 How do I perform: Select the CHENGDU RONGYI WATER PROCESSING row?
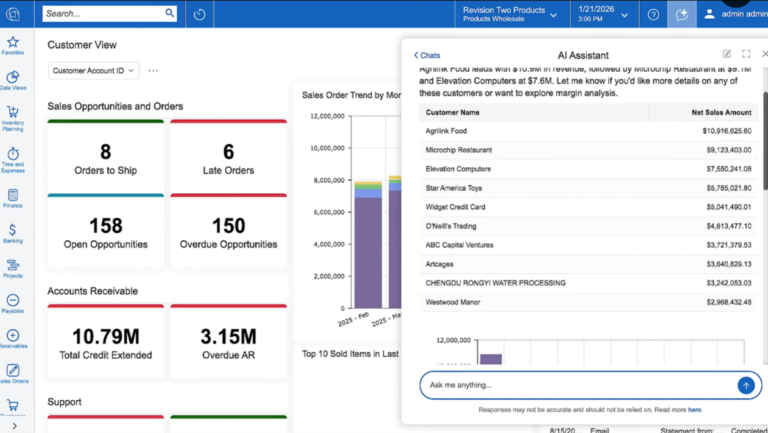[x=589, y=283]
